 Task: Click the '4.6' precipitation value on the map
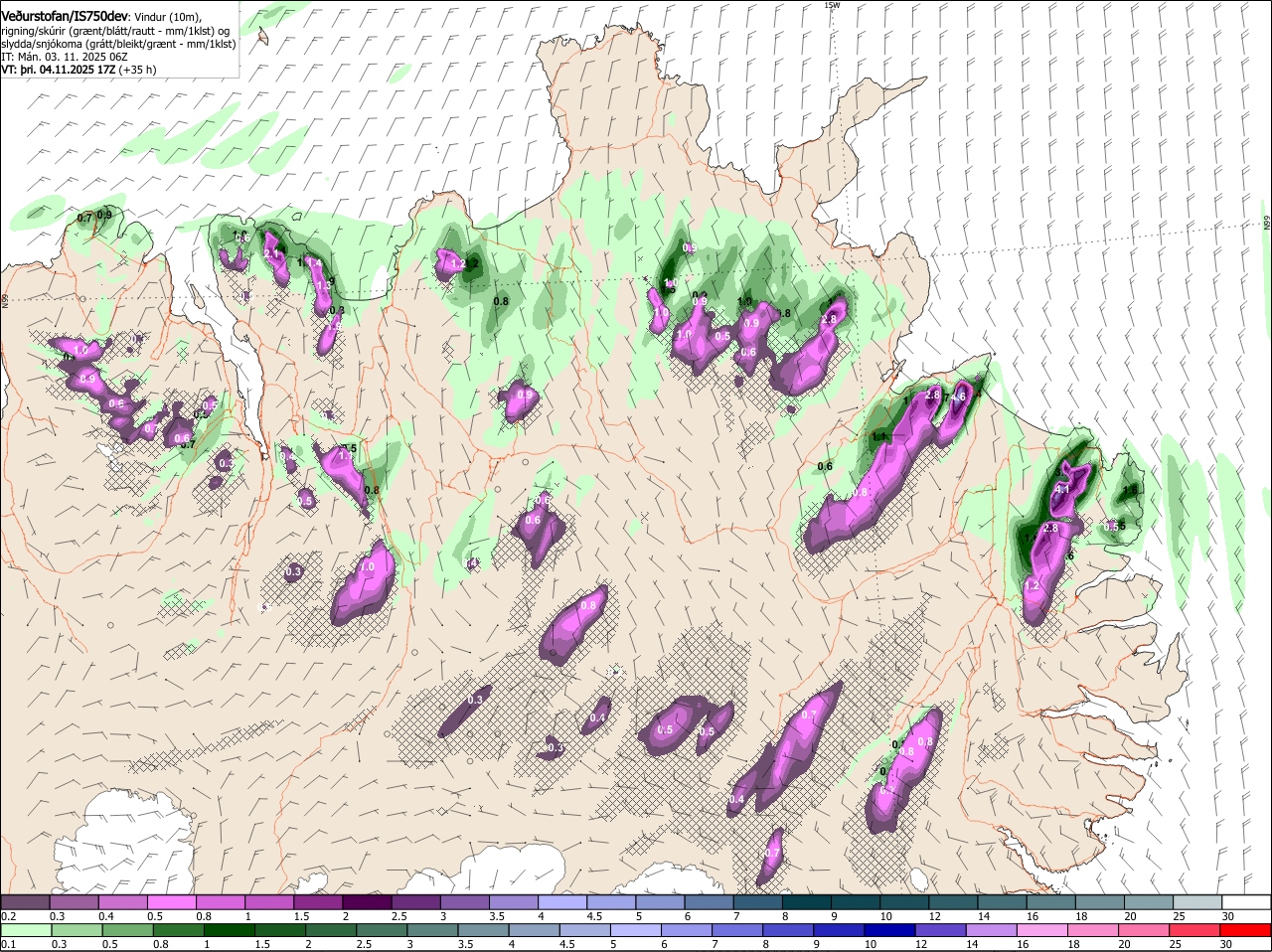(958, 397)
